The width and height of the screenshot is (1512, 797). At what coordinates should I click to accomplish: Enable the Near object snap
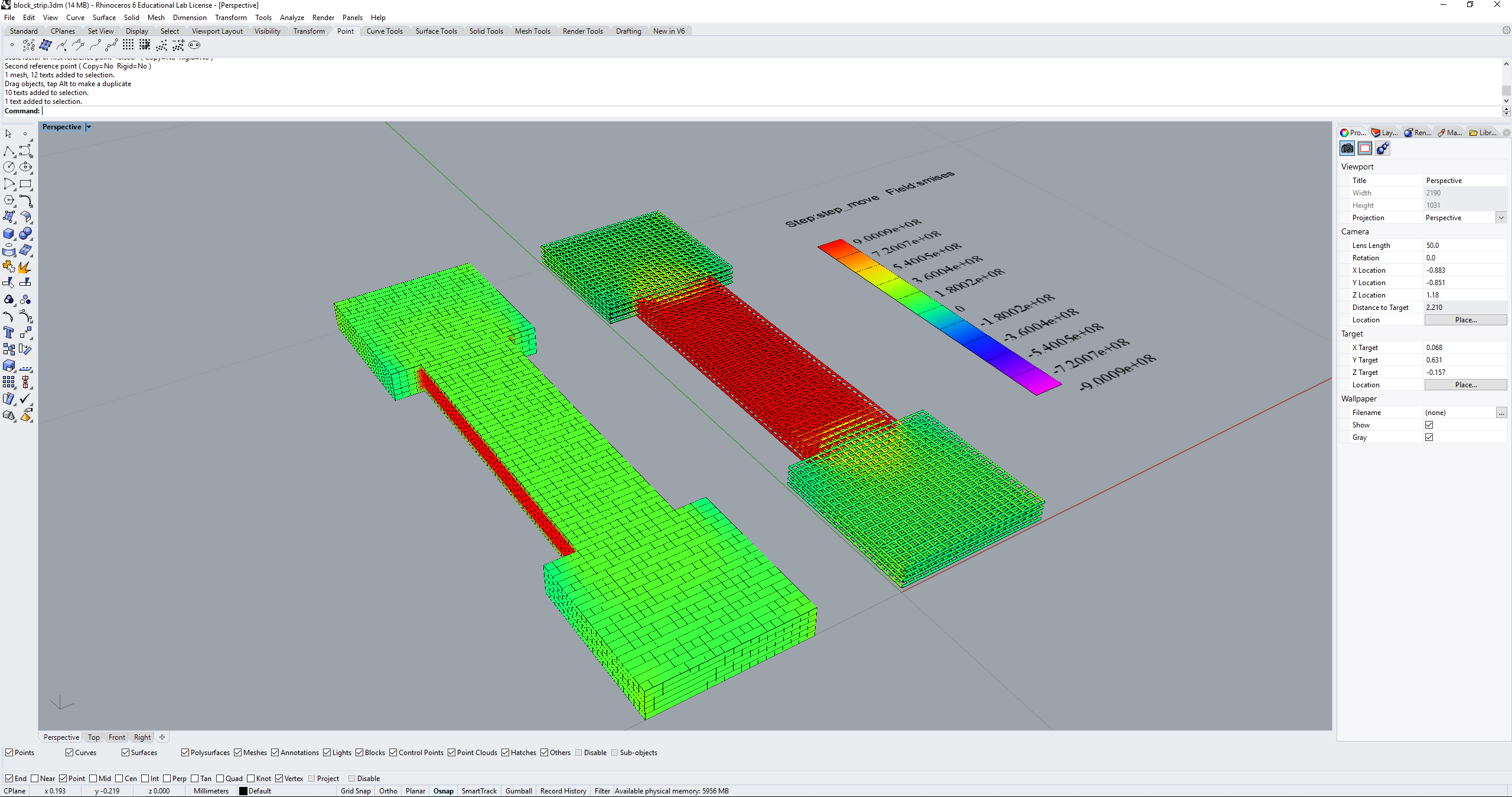[35, 778]
